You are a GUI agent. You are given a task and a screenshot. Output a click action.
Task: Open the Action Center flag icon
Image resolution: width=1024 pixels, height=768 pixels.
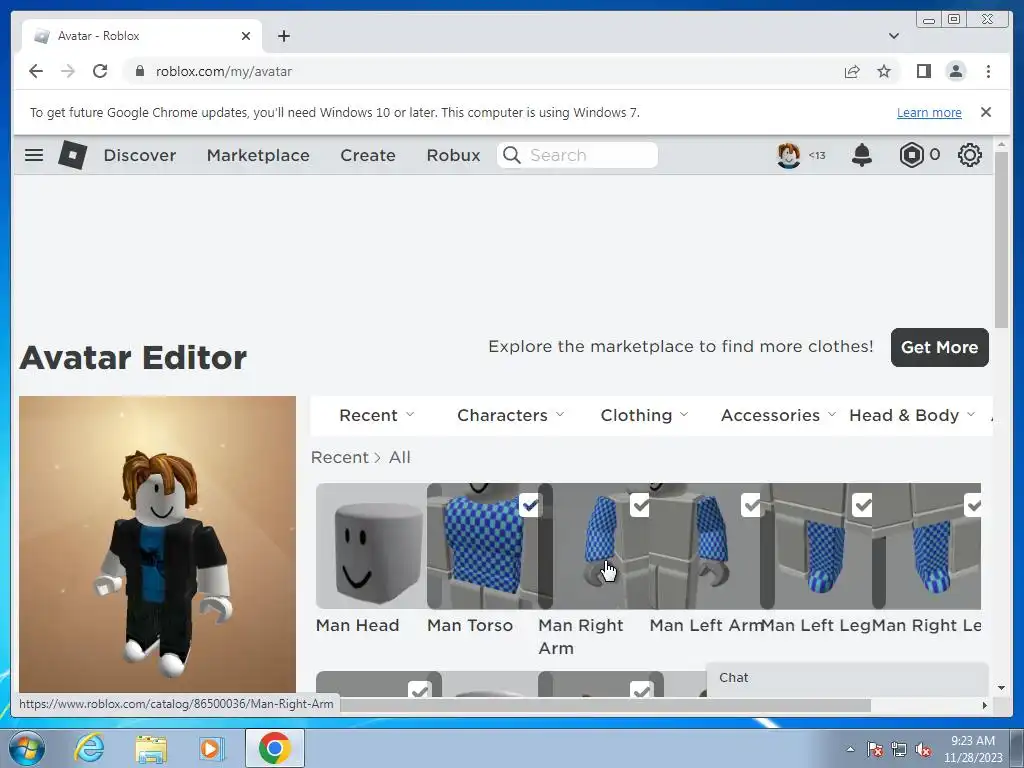coord(875,750)
